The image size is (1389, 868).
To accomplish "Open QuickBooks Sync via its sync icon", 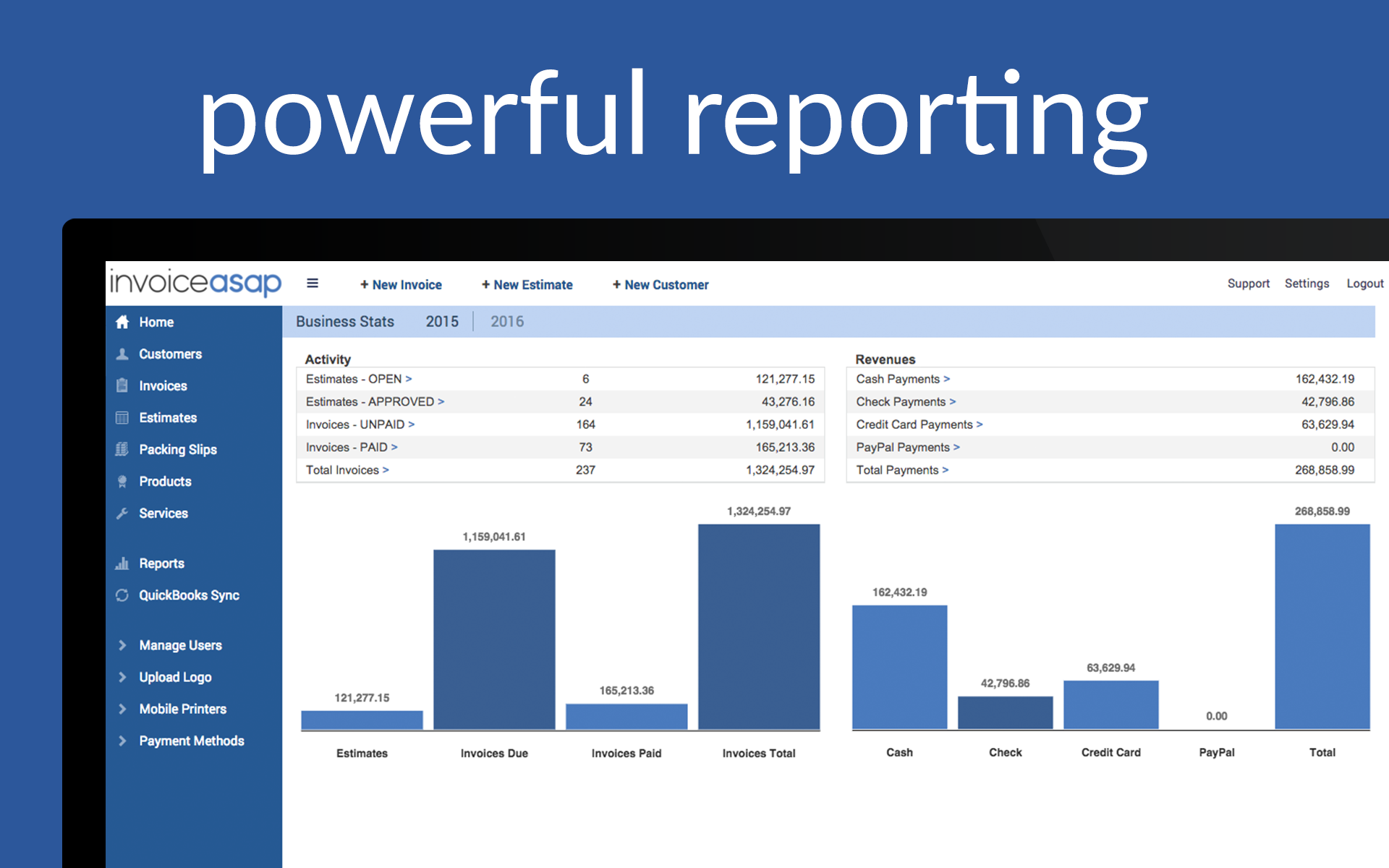I will point(122,595).
